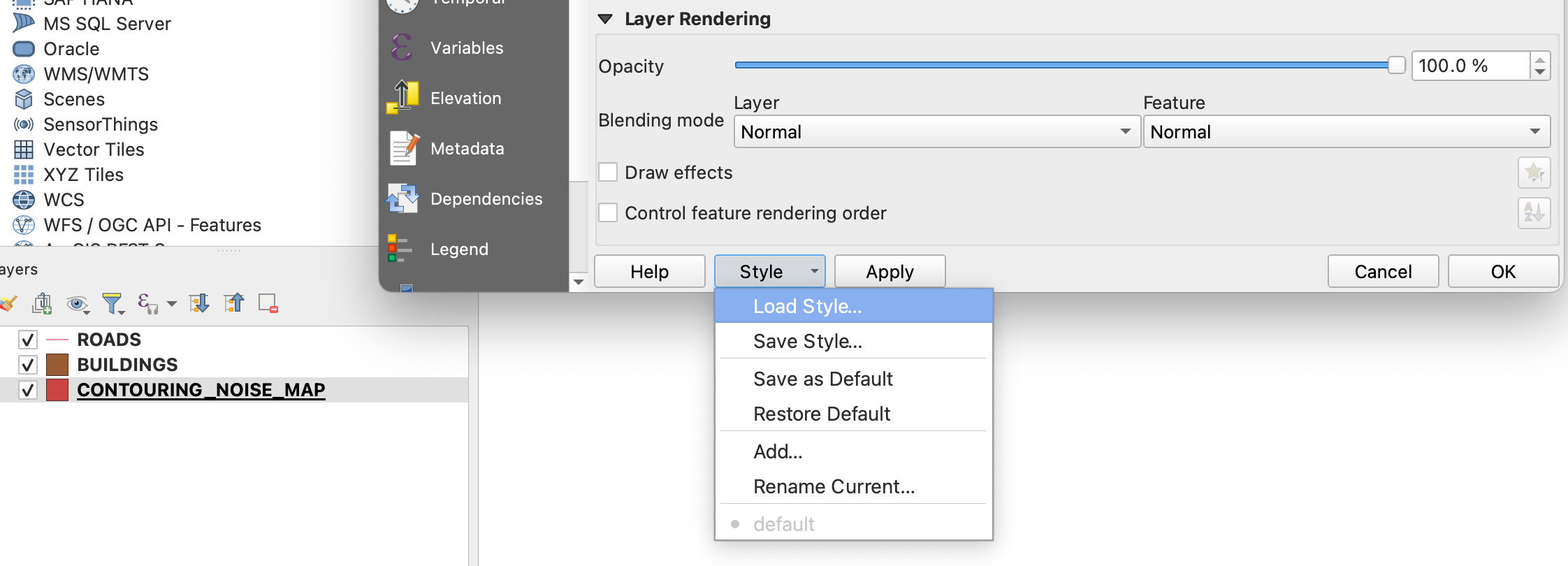This screenshot has height=566, width=1568.
Task: Enable Draw effects checkbox
Action: (x=608, y=172)
